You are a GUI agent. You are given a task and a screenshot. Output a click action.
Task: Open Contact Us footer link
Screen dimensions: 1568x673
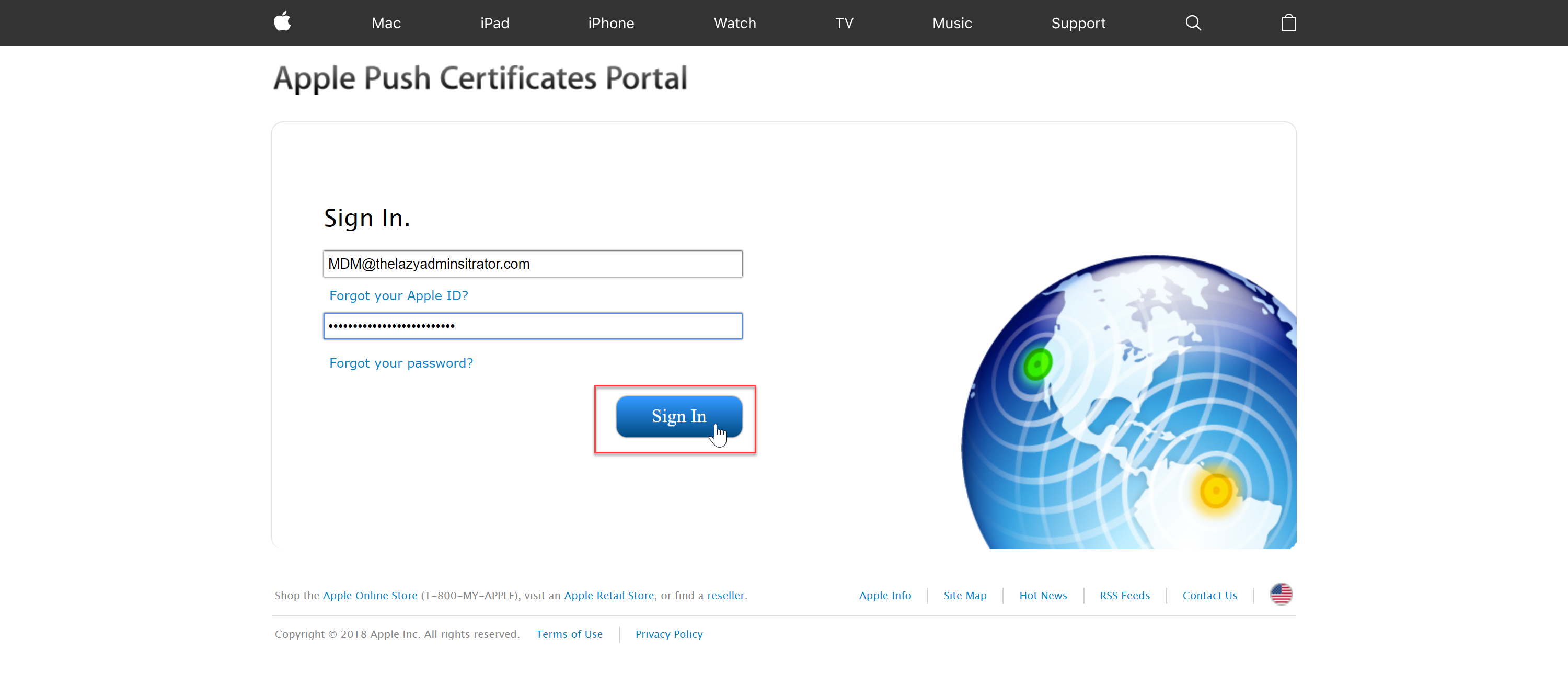[1209, 596]
